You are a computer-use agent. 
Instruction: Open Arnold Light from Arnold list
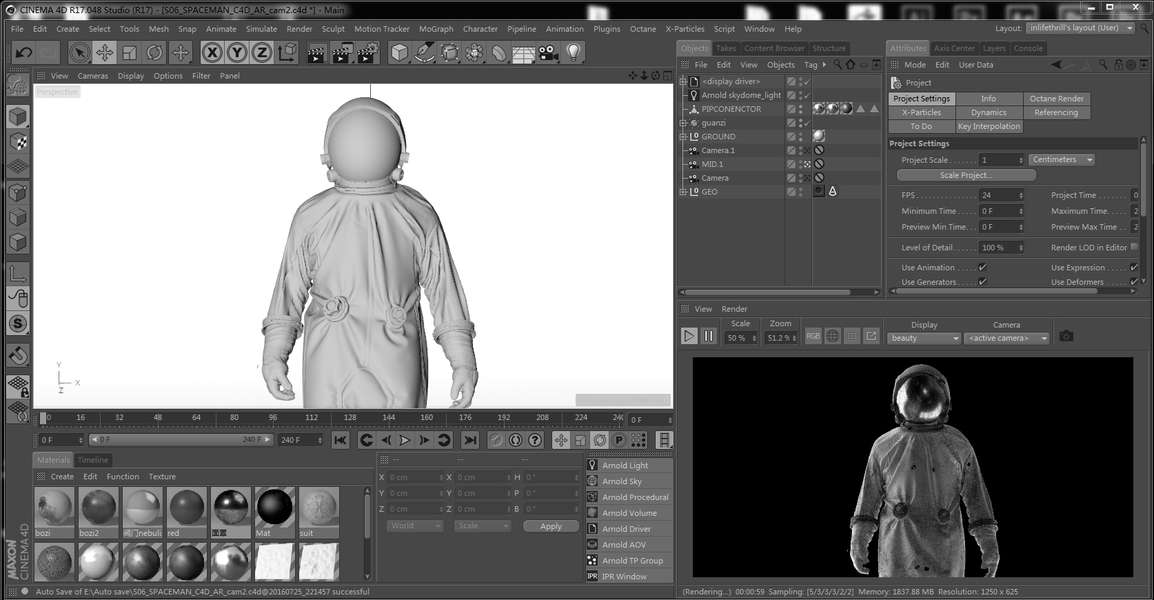(629, 465)
